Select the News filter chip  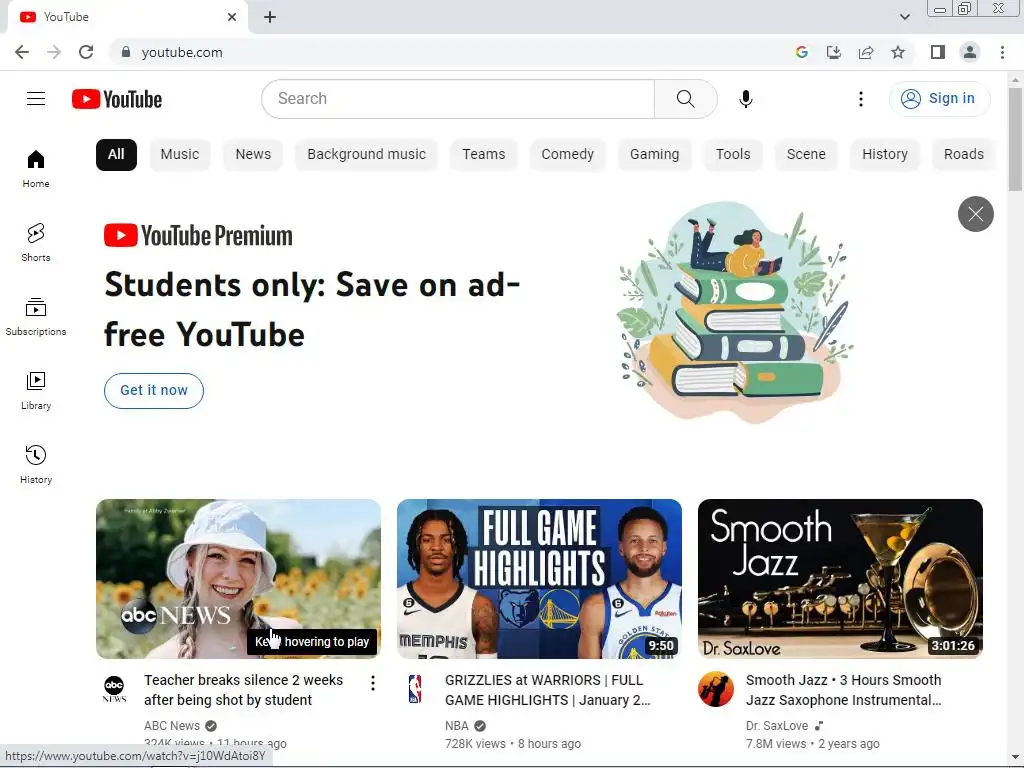(x=253, y=155)
